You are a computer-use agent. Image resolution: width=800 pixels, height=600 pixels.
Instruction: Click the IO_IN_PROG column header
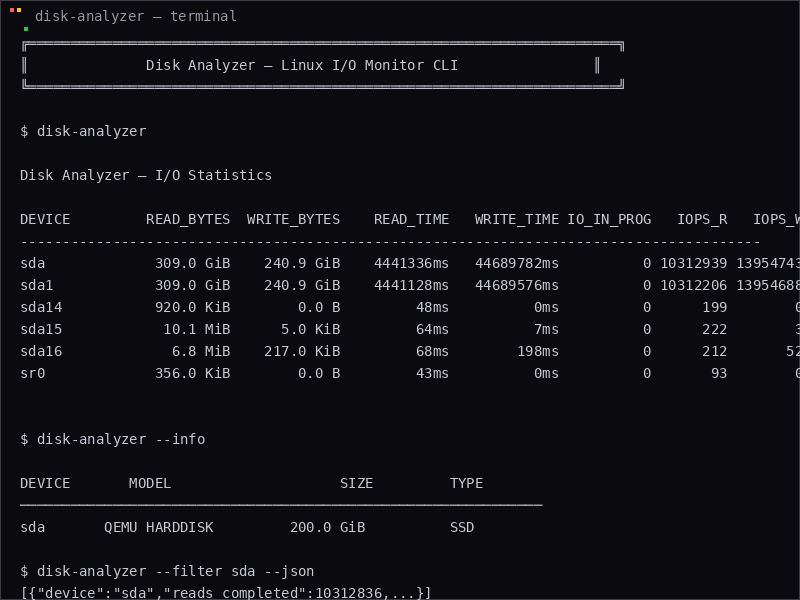[x=609, y=220]
